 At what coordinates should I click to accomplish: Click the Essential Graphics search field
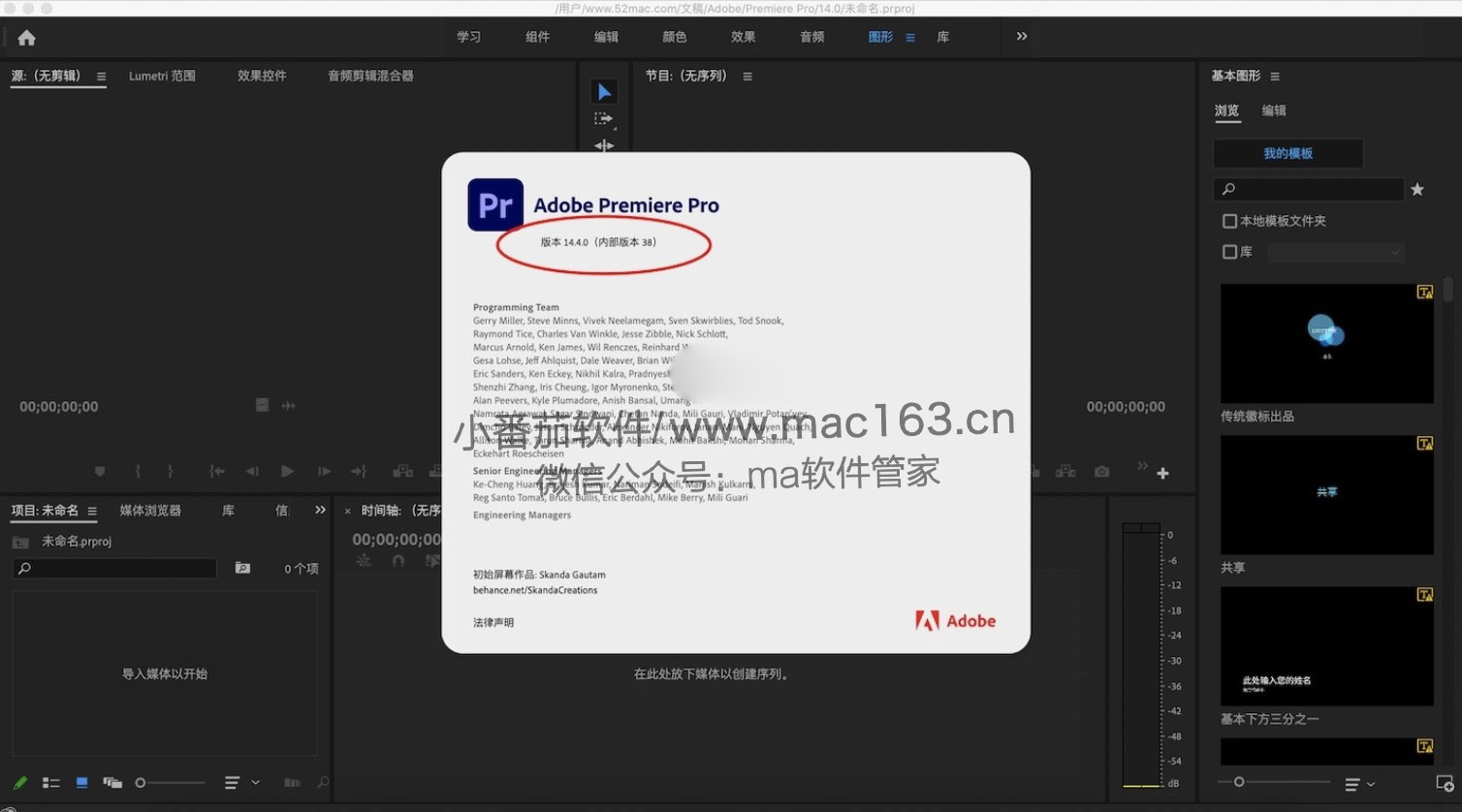[x=1309, y=189]
